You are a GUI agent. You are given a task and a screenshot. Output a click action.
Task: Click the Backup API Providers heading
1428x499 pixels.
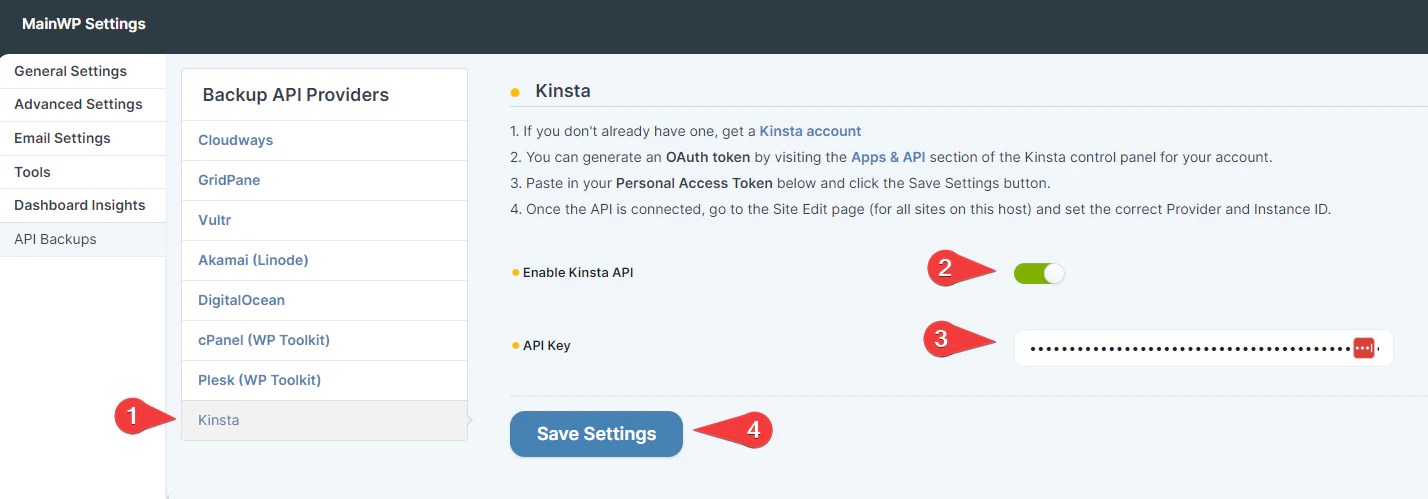pos(296,95)
